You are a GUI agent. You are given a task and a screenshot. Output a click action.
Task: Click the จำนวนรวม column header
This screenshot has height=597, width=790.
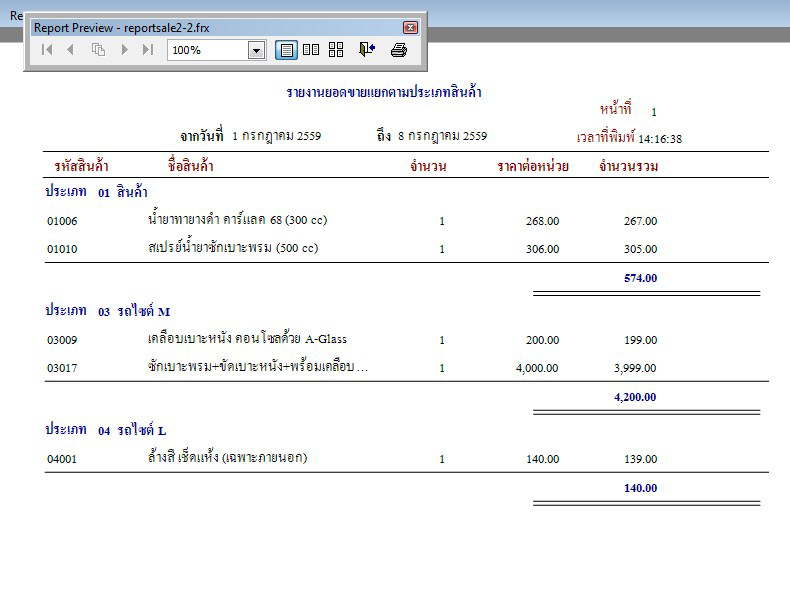tap(628, 166)
